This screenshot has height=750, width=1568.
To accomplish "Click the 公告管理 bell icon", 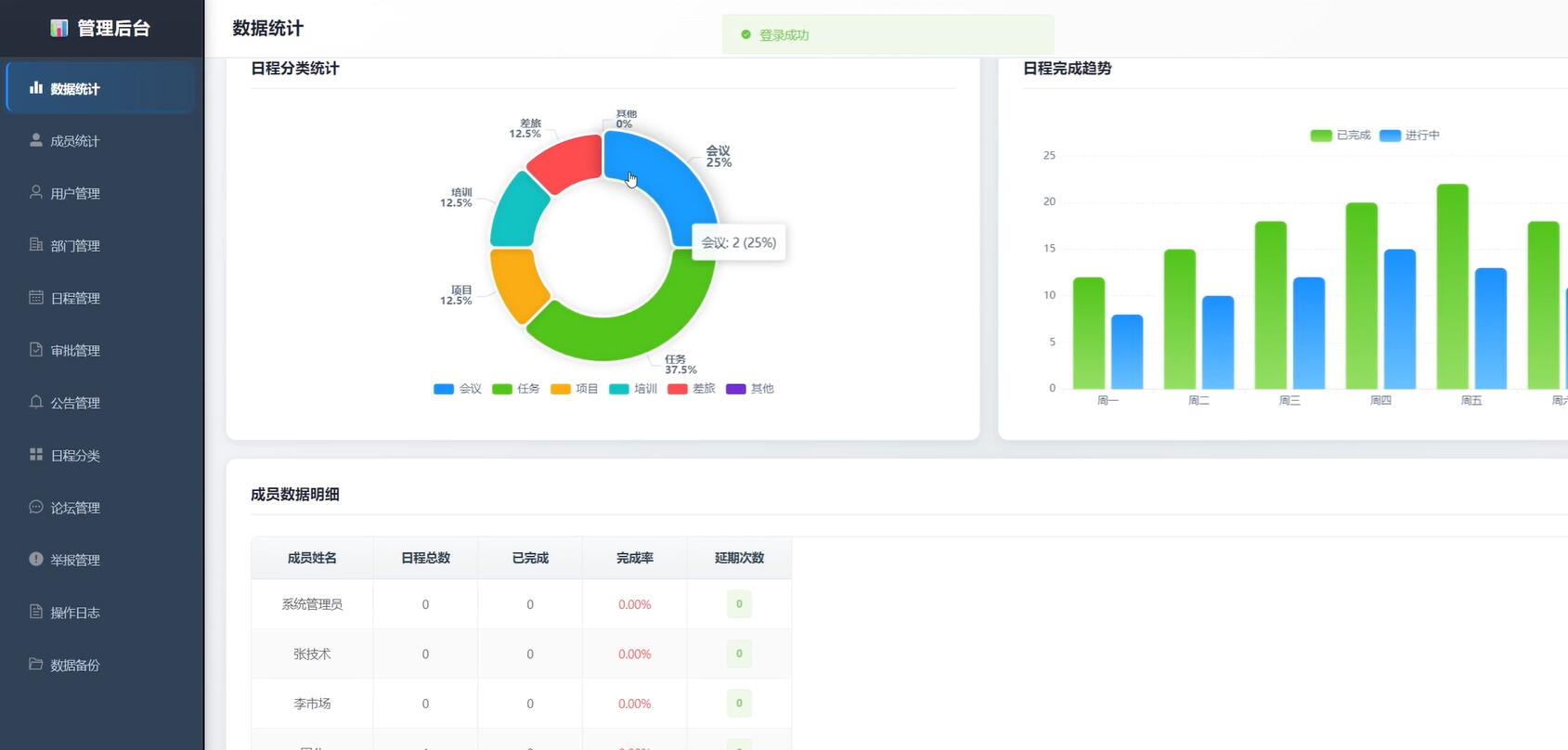I will click(36, 402).
